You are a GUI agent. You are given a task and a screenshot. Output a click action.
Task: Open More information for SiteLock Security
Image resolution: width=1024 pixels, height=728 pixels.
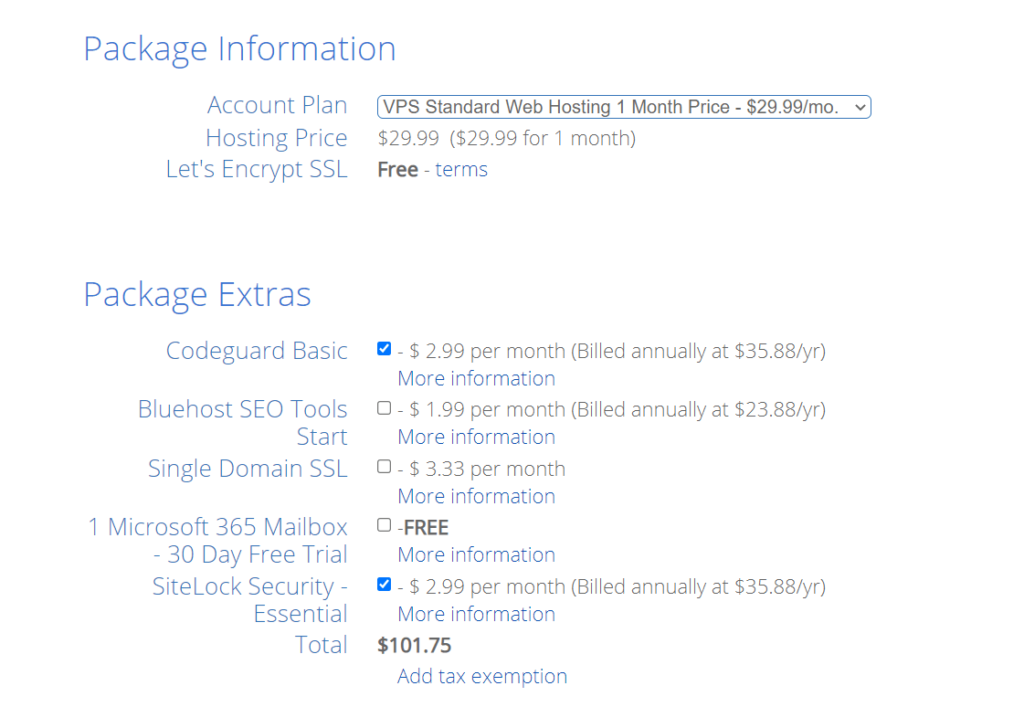476,614
